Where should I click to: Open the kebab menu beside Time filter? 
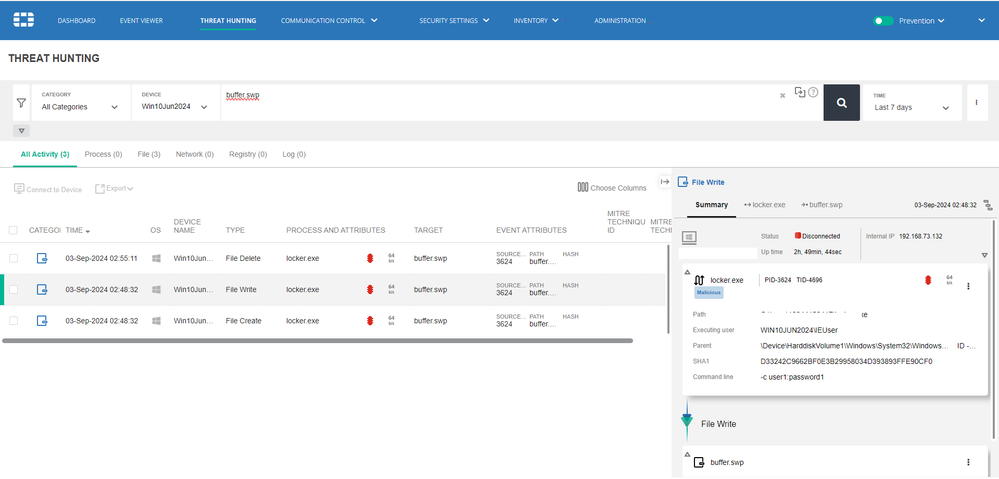(975, 102)
